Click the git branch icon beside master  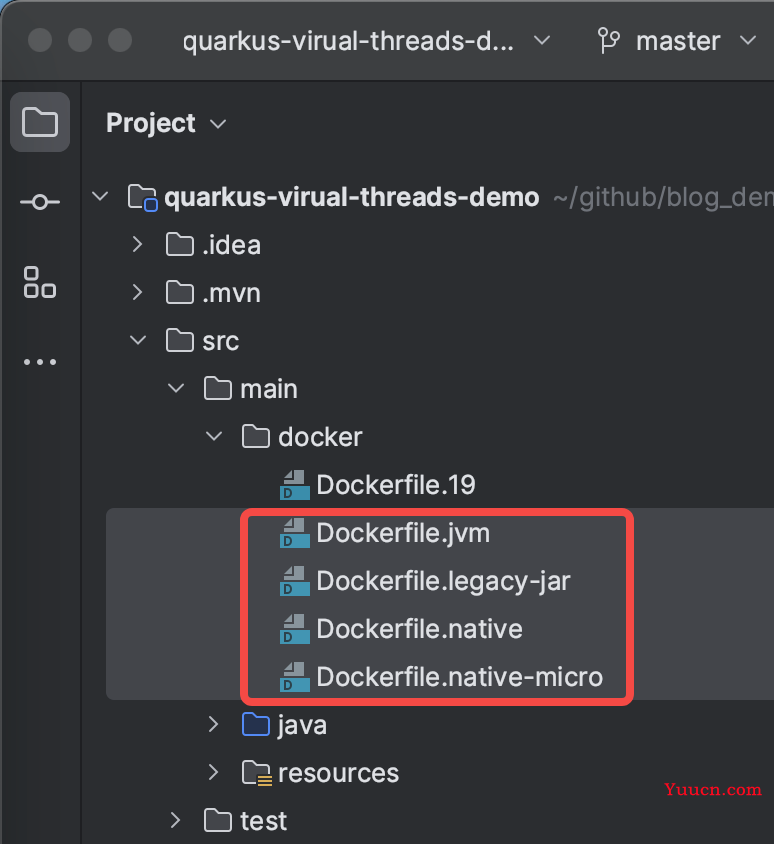[x=607, y=41]
